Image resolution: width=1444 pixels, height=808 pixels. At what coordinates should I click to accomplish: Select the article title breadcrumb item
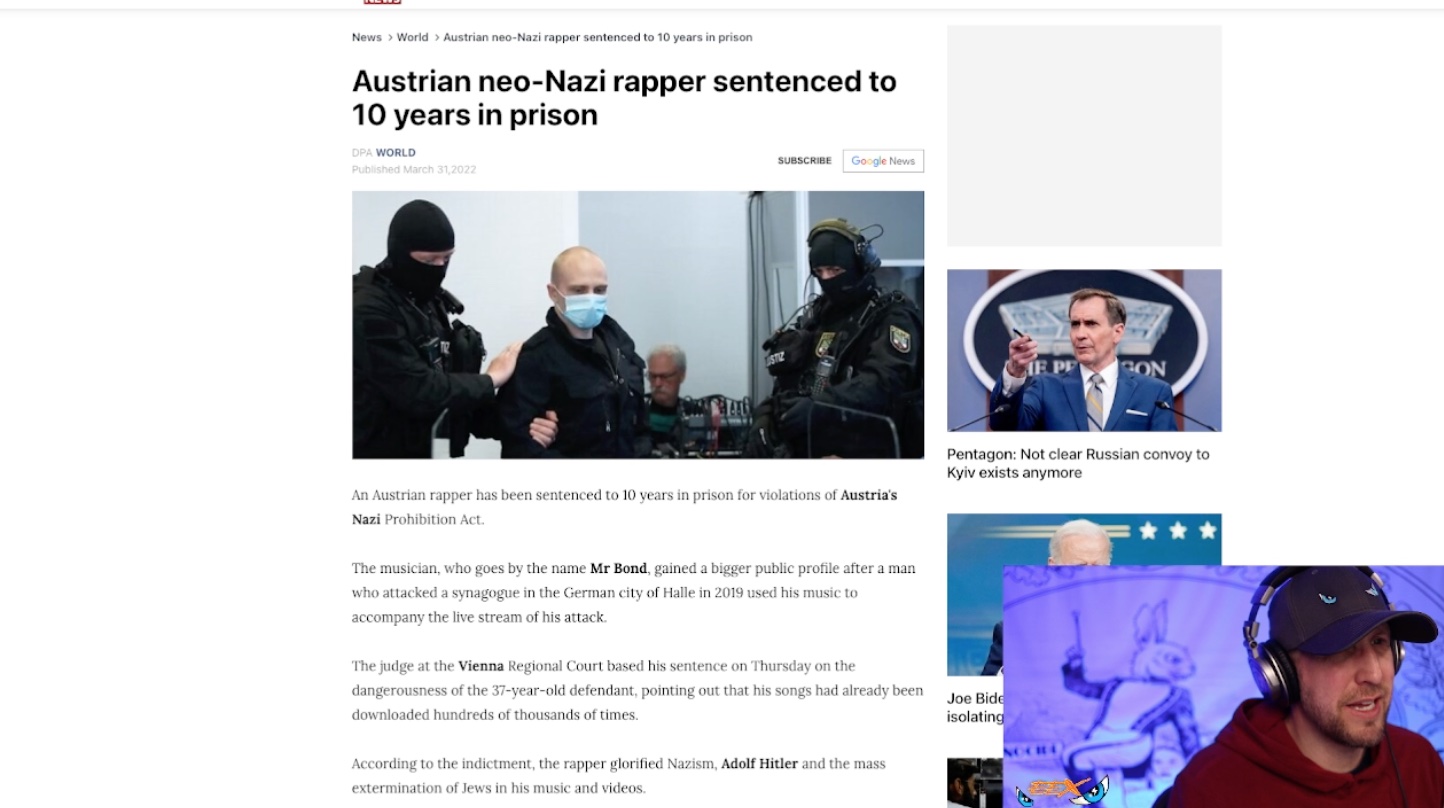(598, 37)
